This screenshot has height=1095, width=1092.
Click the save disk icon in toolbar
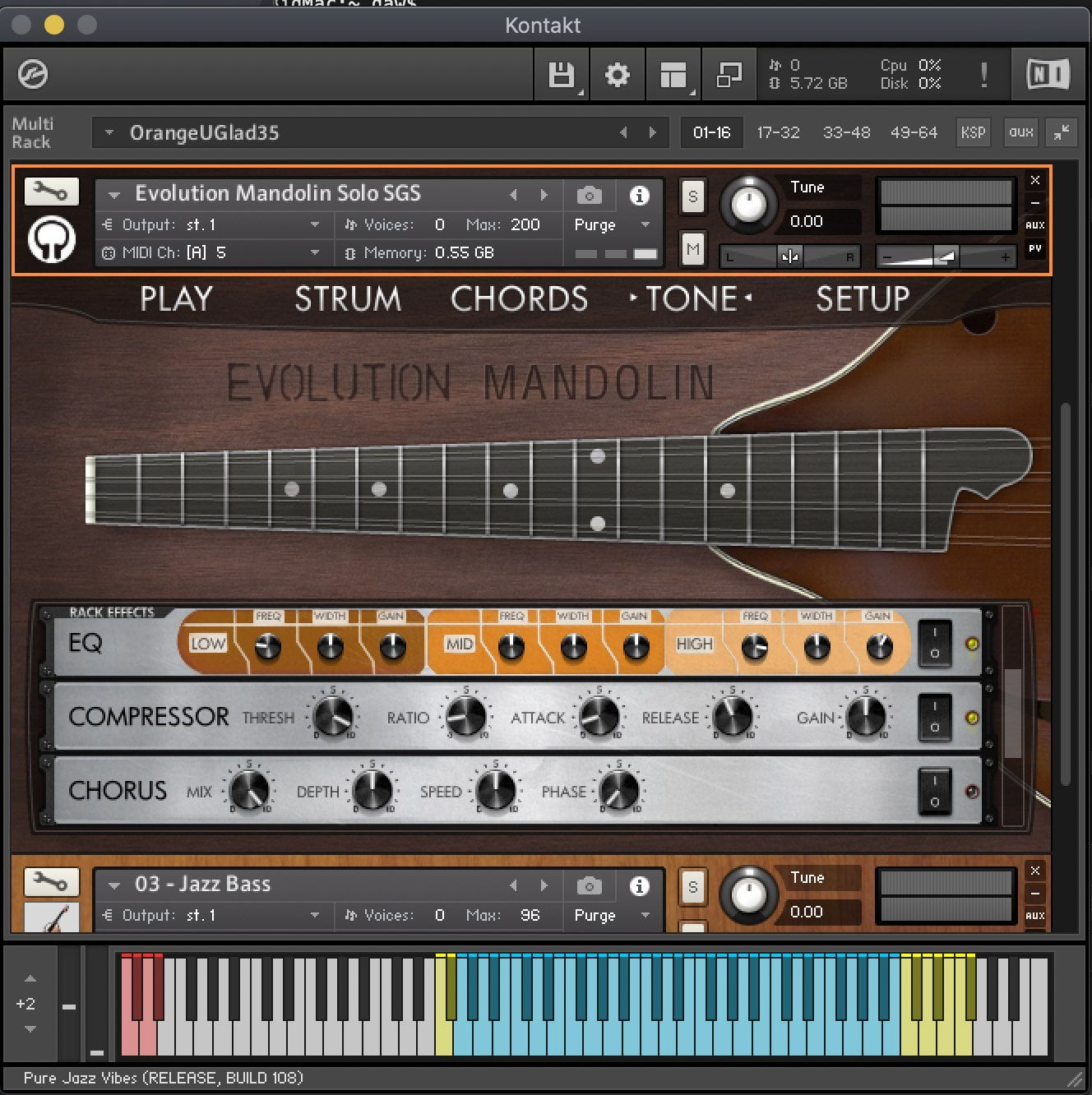[562, 75]
